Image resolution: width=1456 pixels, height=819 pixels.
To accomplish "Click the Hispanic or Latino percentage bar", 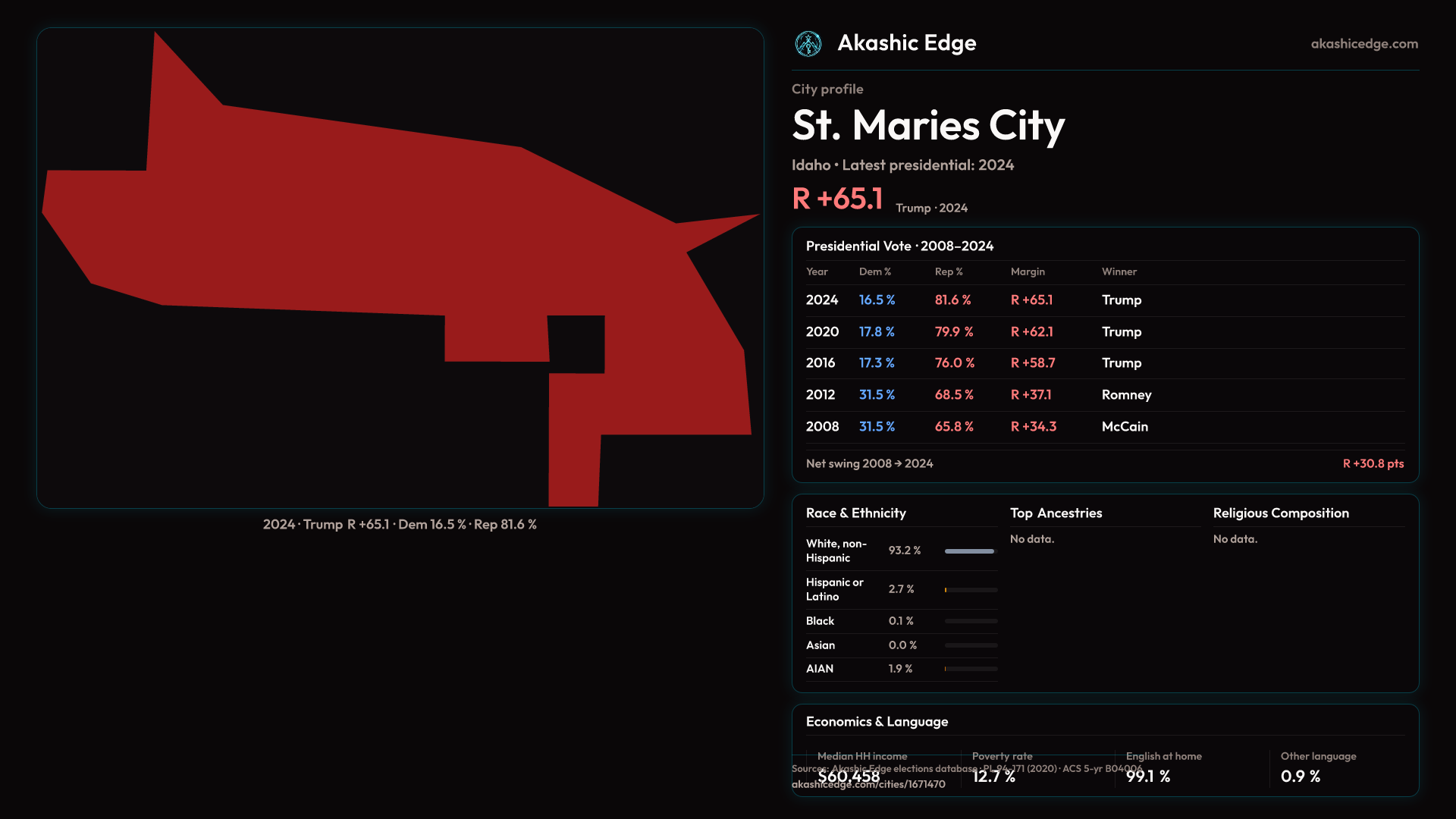I will coord(970,590).
